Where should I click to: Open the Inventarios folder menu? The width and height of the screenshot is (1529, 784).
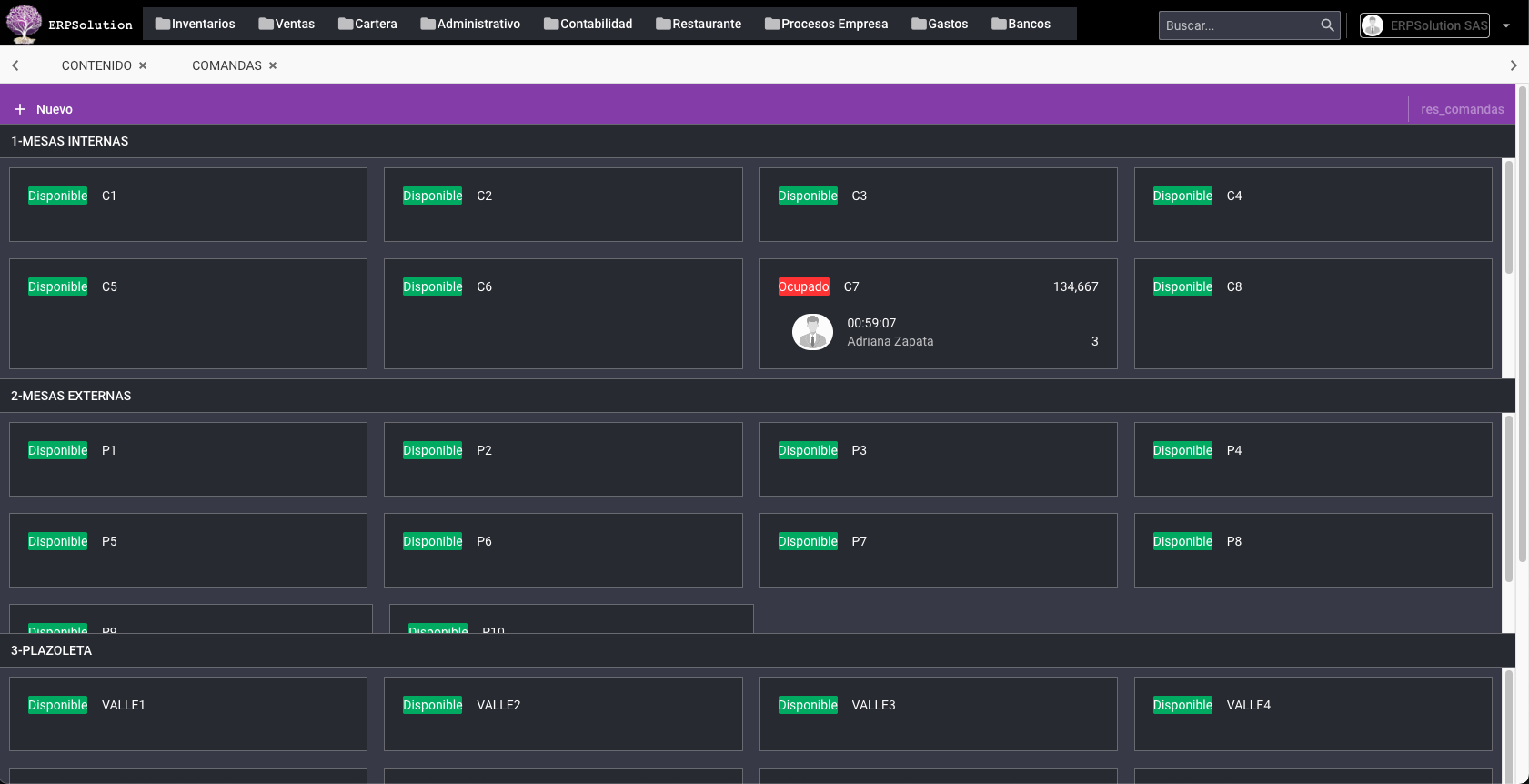point(195,24)
